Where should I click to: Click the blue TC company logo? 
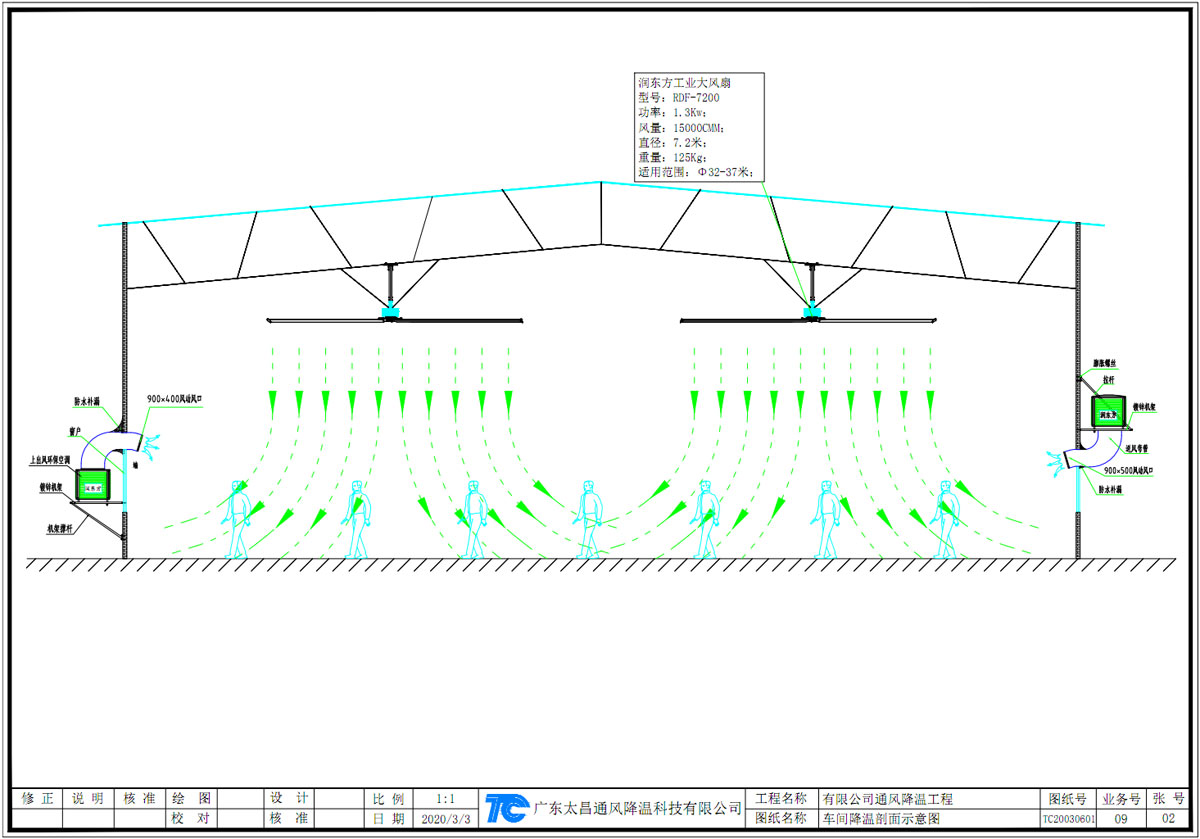506,808
